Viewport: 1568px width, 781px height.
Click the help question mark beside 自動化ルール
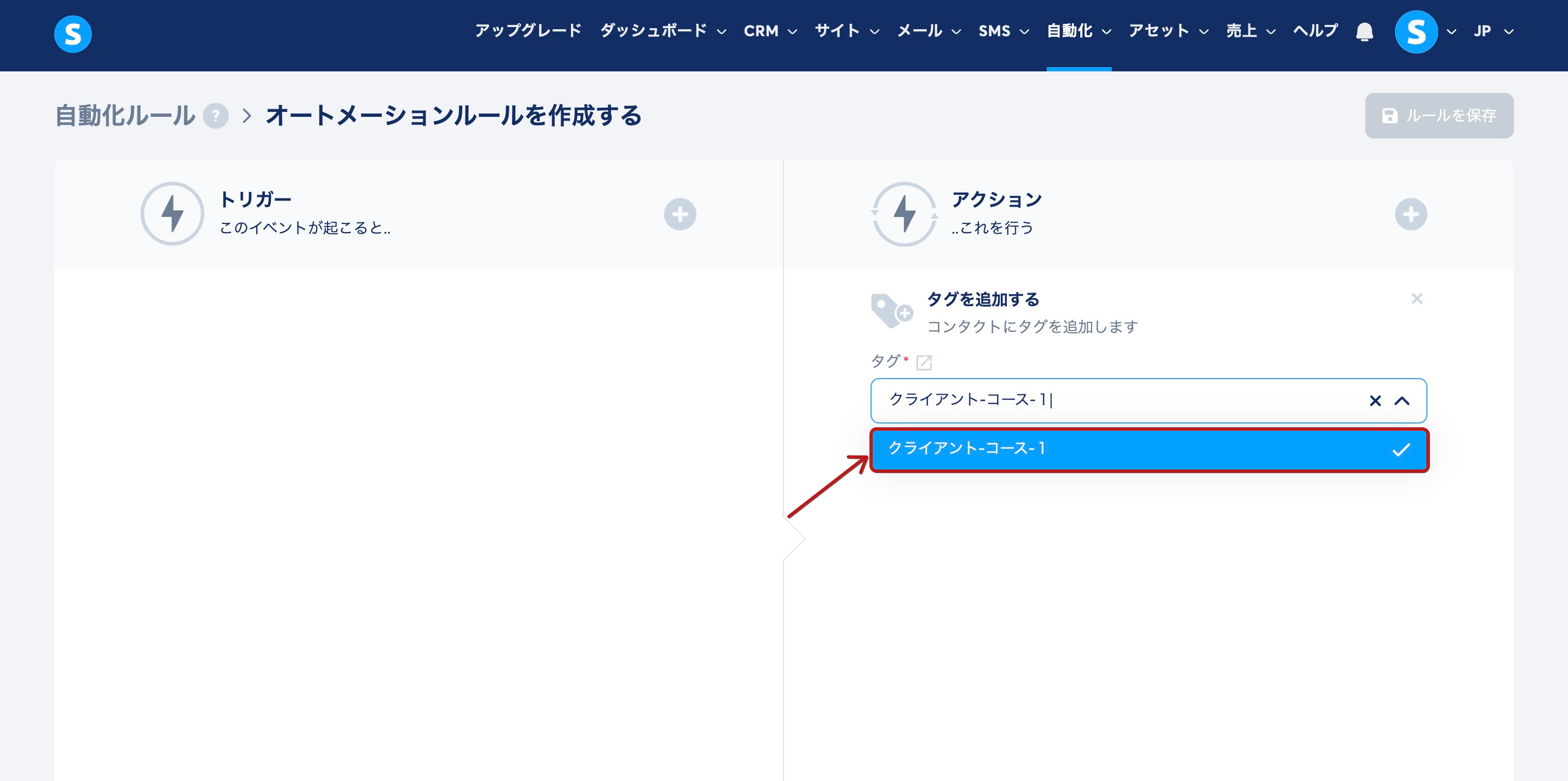click(215, 116)
